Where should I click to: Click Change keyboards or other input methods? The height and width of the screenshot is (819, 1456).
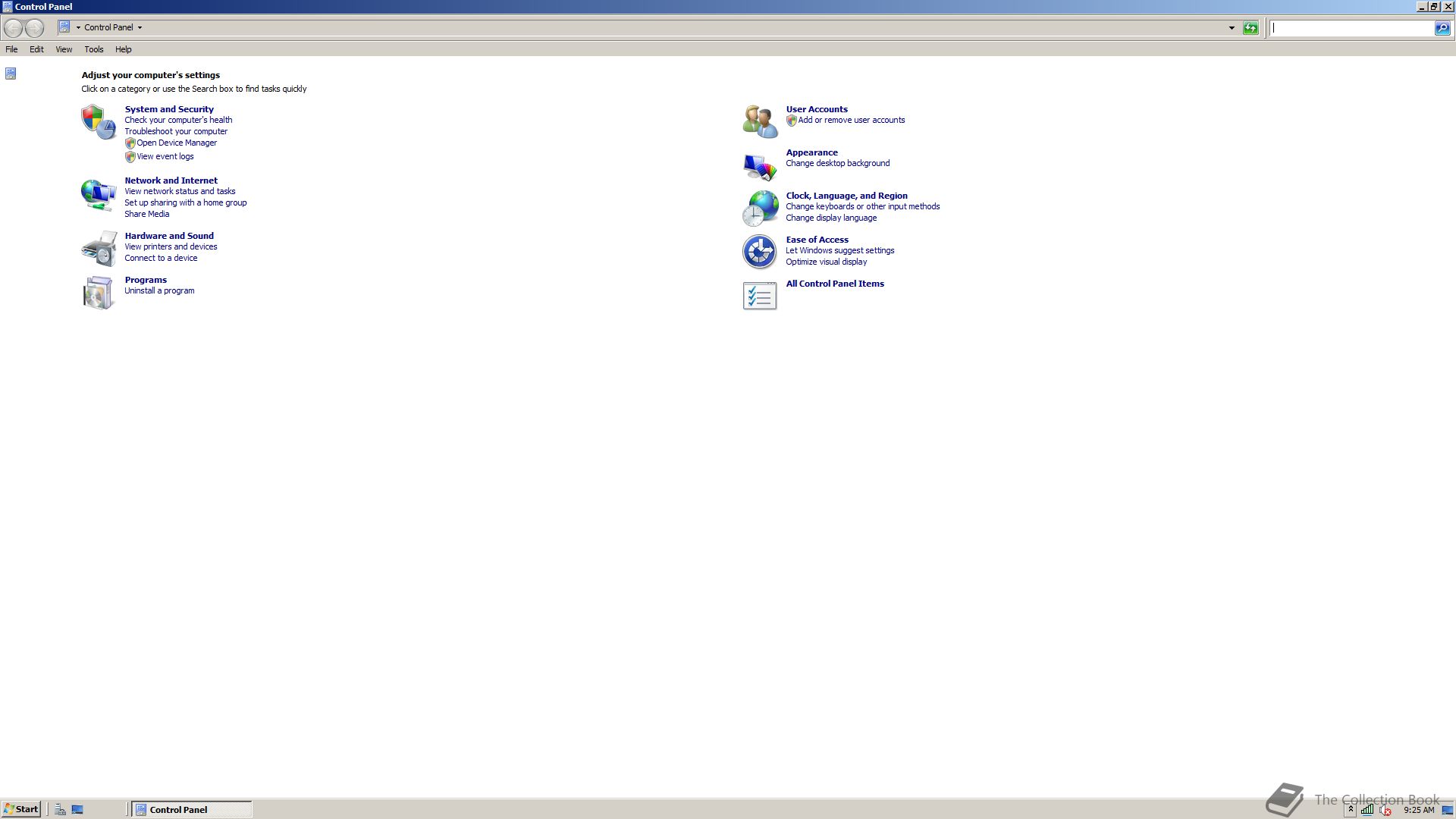point(863,206)
